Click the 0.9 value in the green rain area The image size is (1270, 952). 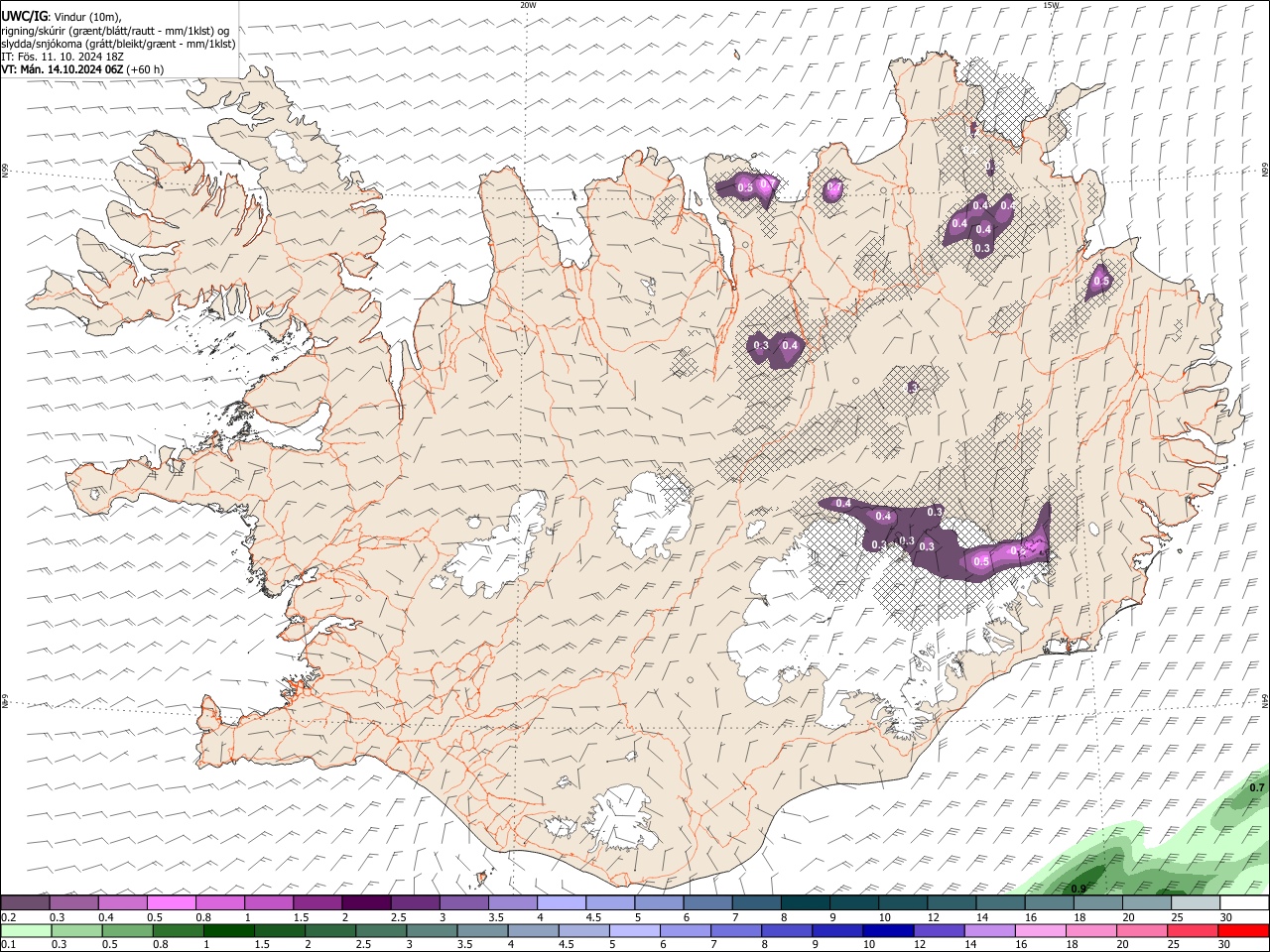(x=1079, y=888)
